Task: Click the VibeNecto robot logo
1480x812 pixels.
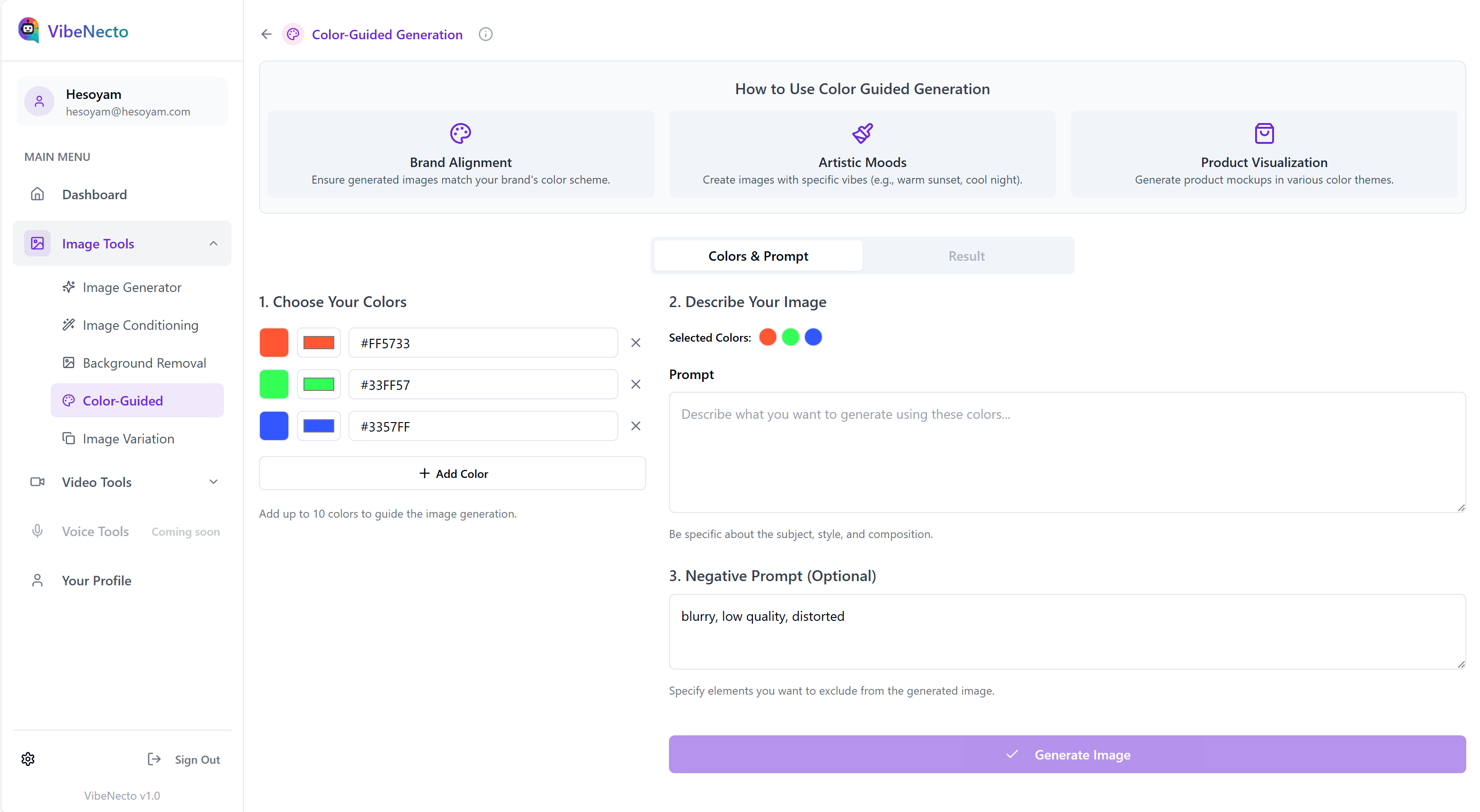Action: tap(29, 30)
